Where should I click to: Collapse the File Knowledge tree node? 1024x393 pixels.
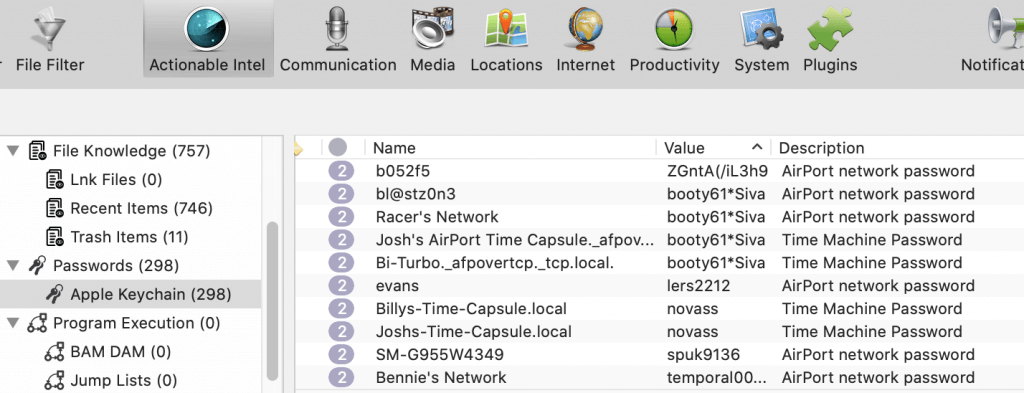coord(12,151)
